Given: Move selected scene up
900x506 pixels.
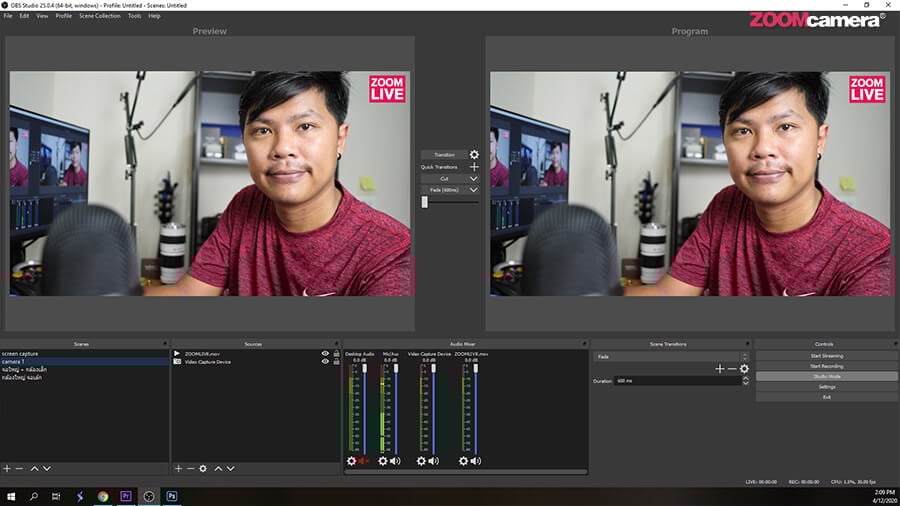Looking at the screenshot, I should point(34,469).
